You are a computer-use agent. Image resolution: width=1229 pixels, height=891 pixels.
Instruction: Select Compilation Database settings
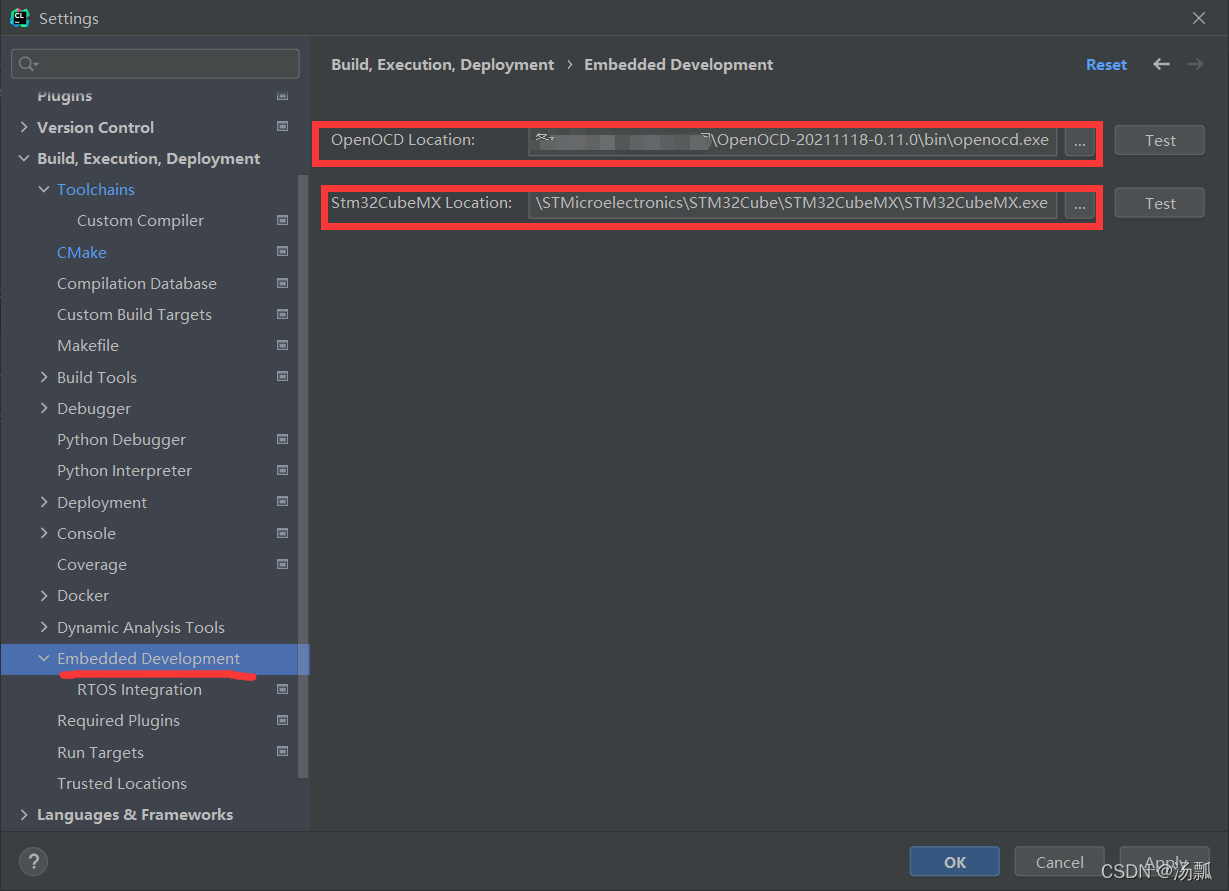pos(137,283)
